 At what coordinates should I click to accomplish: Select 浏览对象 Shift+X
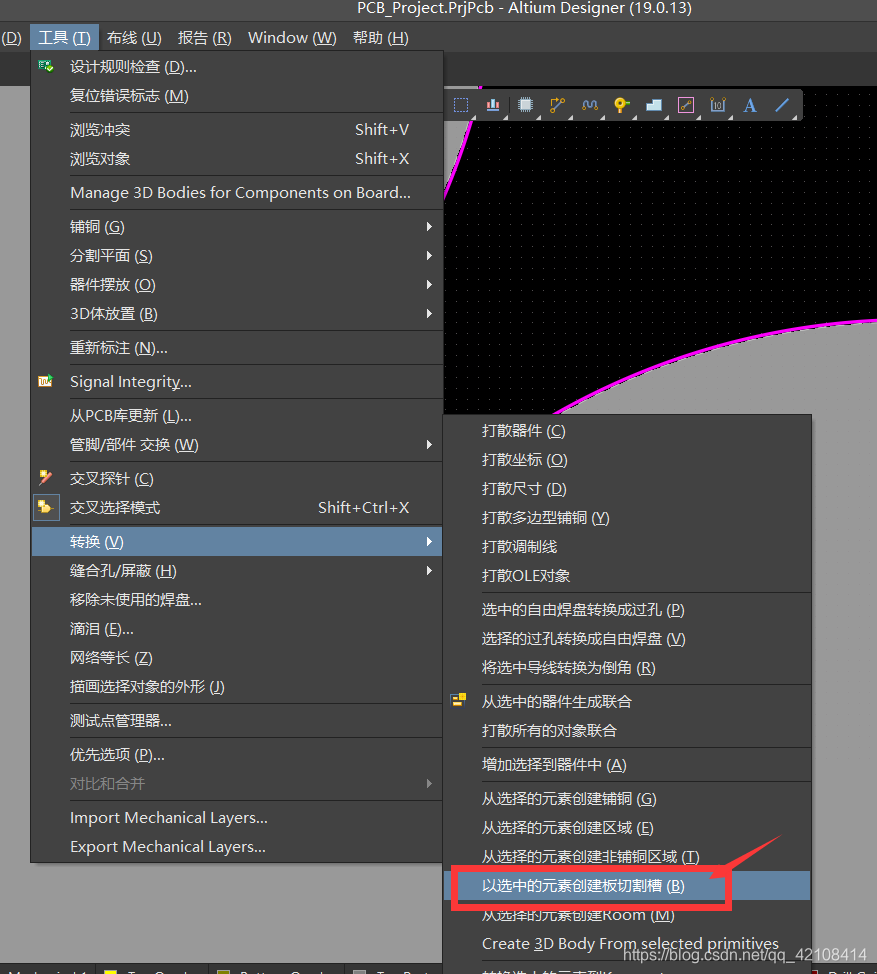237,159
